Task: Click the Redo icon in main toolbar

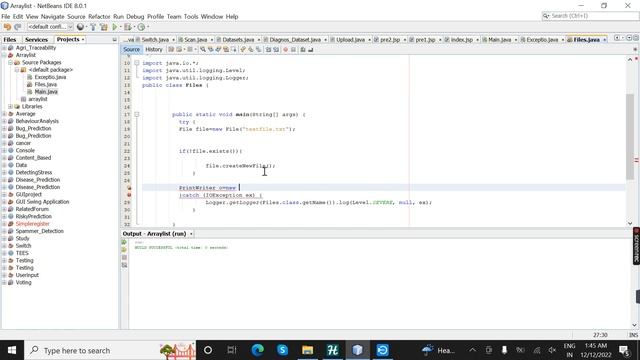Action: [17, 27]
